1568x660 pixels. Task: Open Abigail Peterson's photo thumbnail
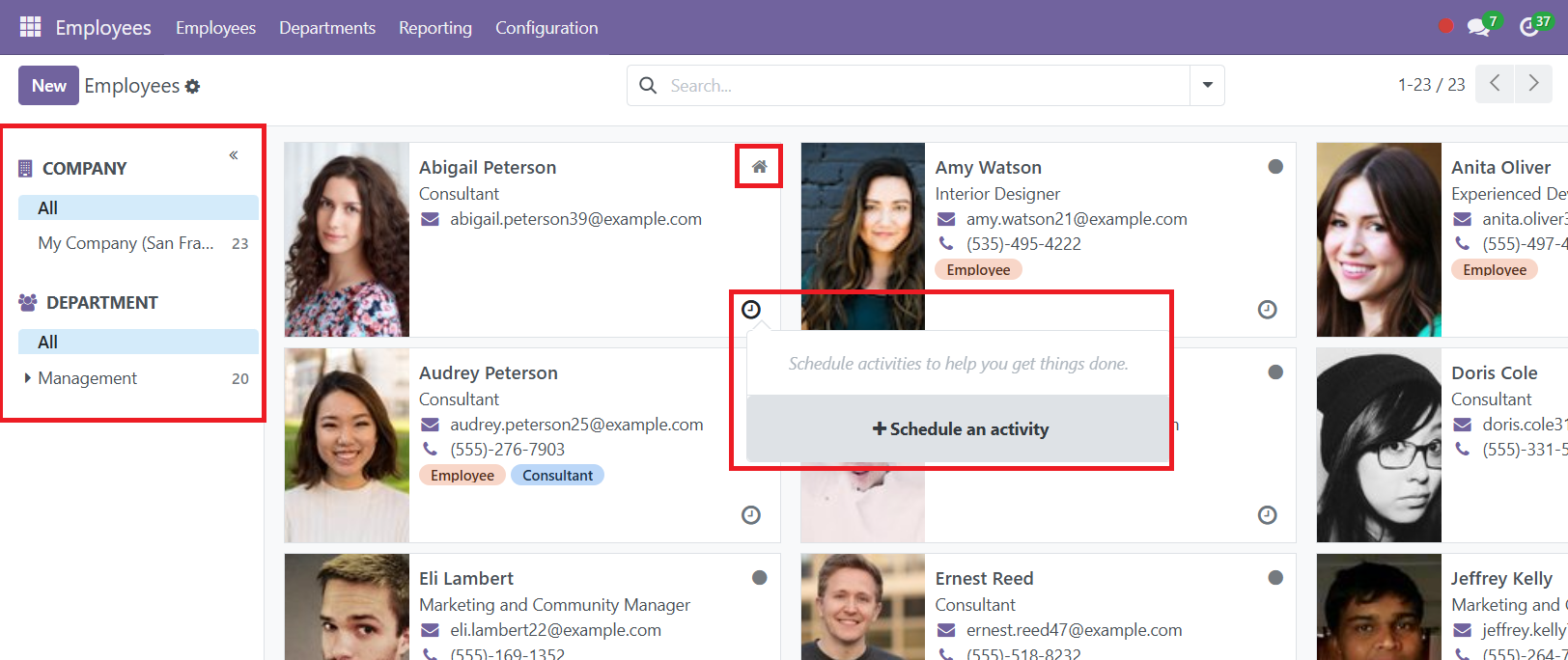tap(347, 239)
